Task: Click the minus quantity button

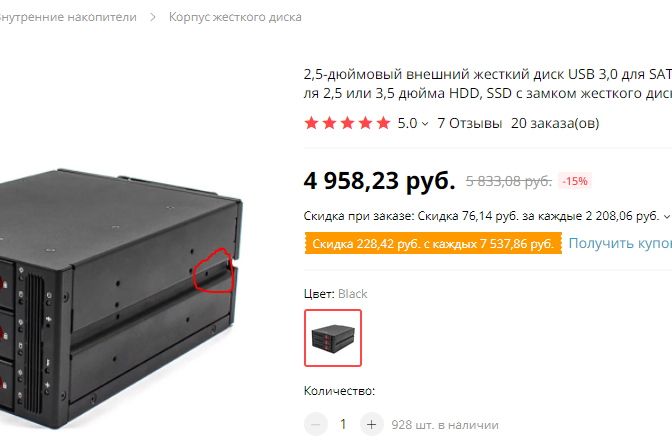Action: (316, 424)
